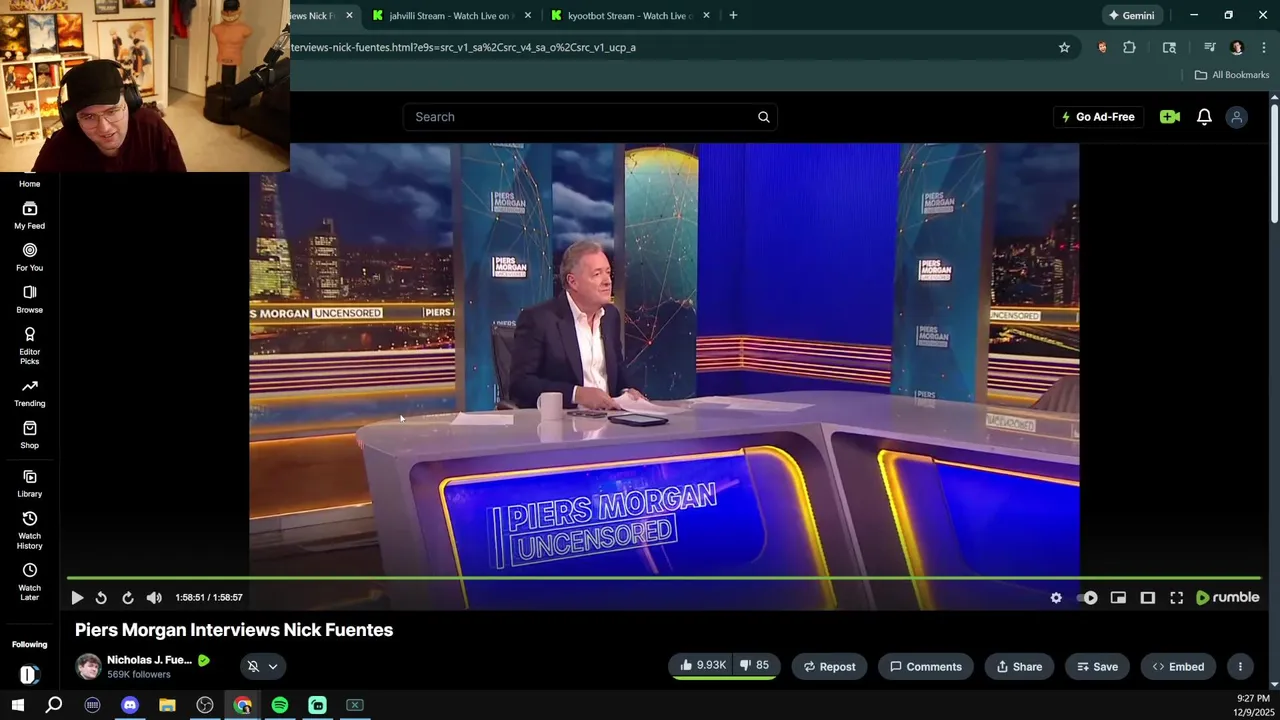Open Library in the sidebar
The image size is (1280, 720).
pyautogui.click(x=30, y=483)
